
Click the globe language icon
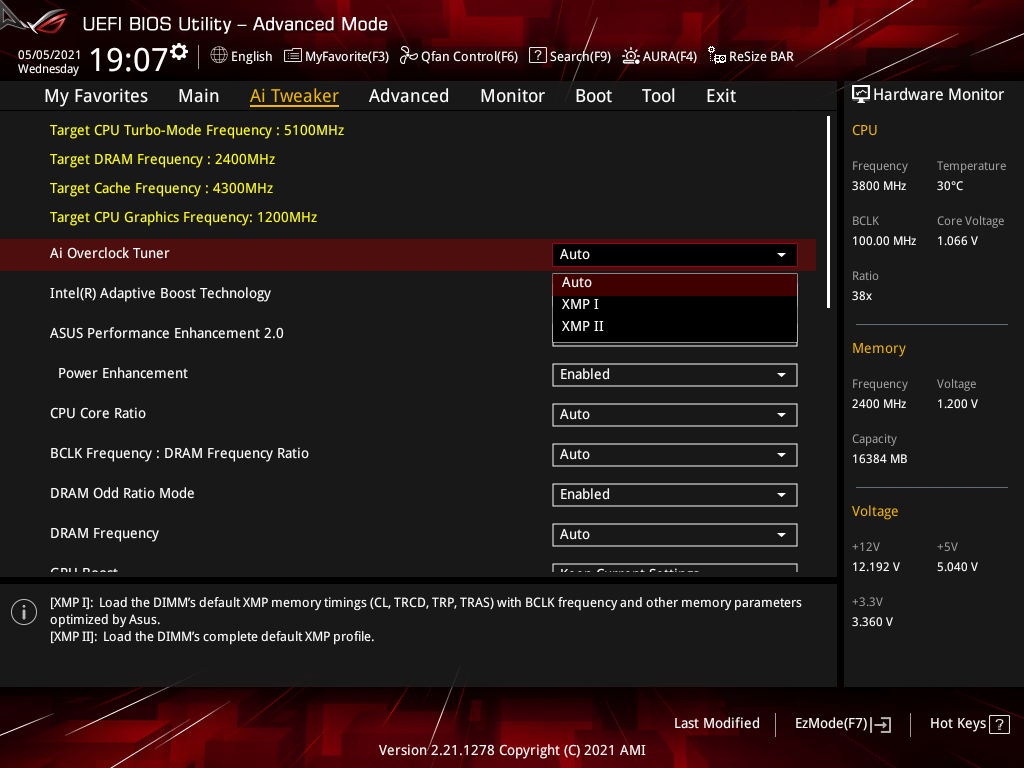(219, 56)
